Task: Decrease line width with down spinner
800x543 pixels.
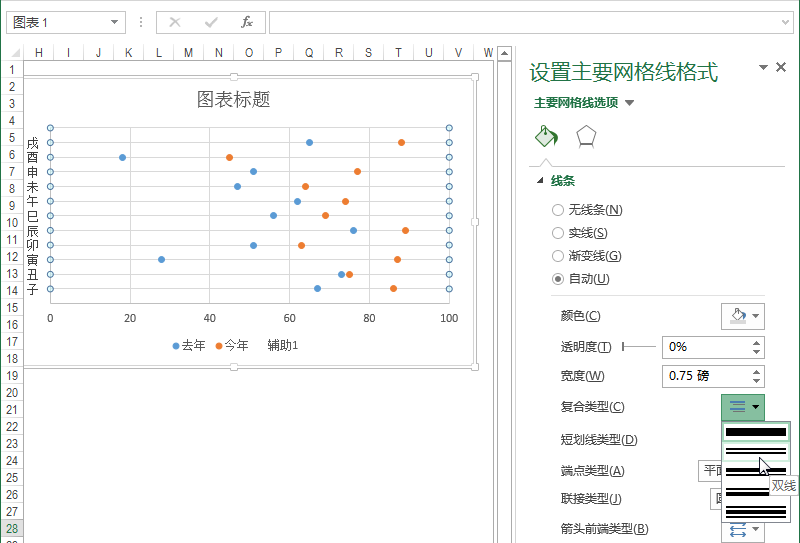Action: [x=757, y=381]
